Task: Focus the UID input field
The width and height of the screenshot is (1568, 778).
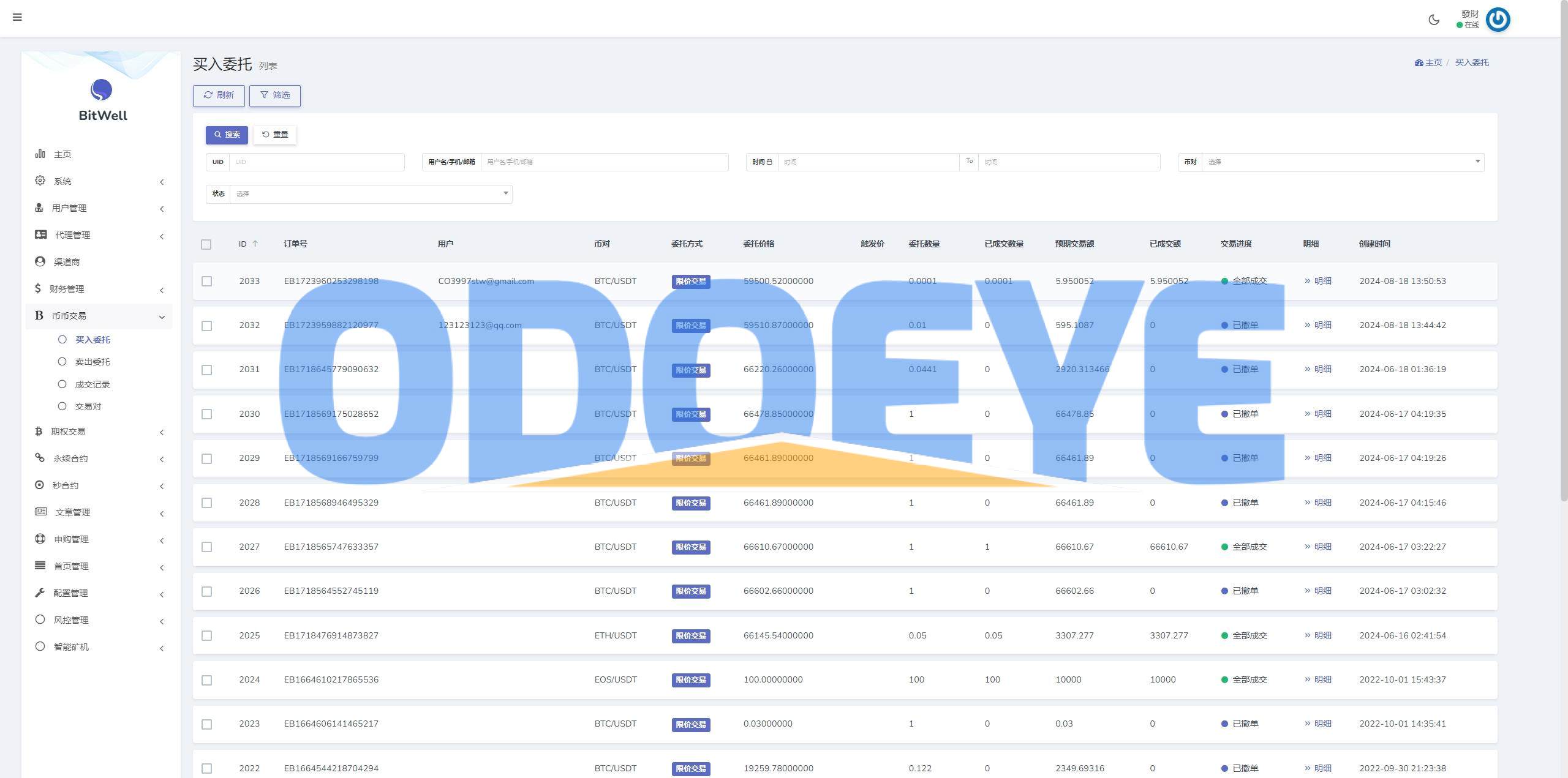Action: coord(317,162)
